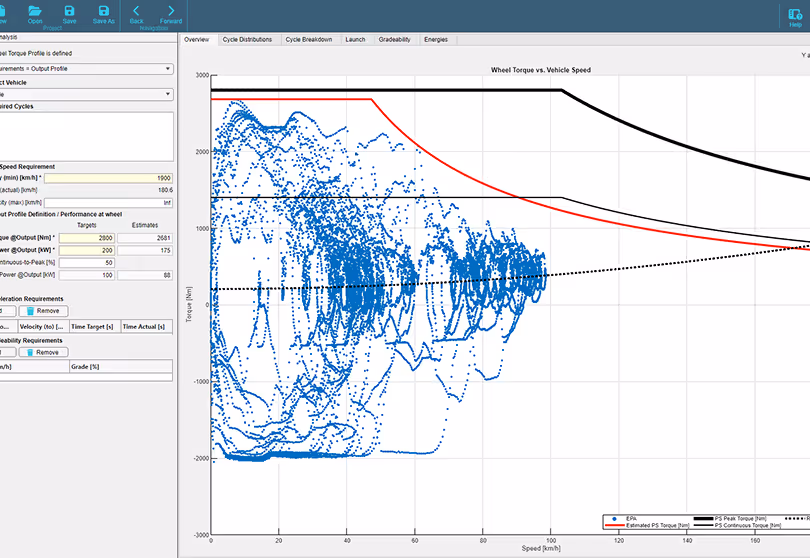Click the Torque [Nm] axis label
This screenshot has height=558, width=810.
click(x=189, y=305)
